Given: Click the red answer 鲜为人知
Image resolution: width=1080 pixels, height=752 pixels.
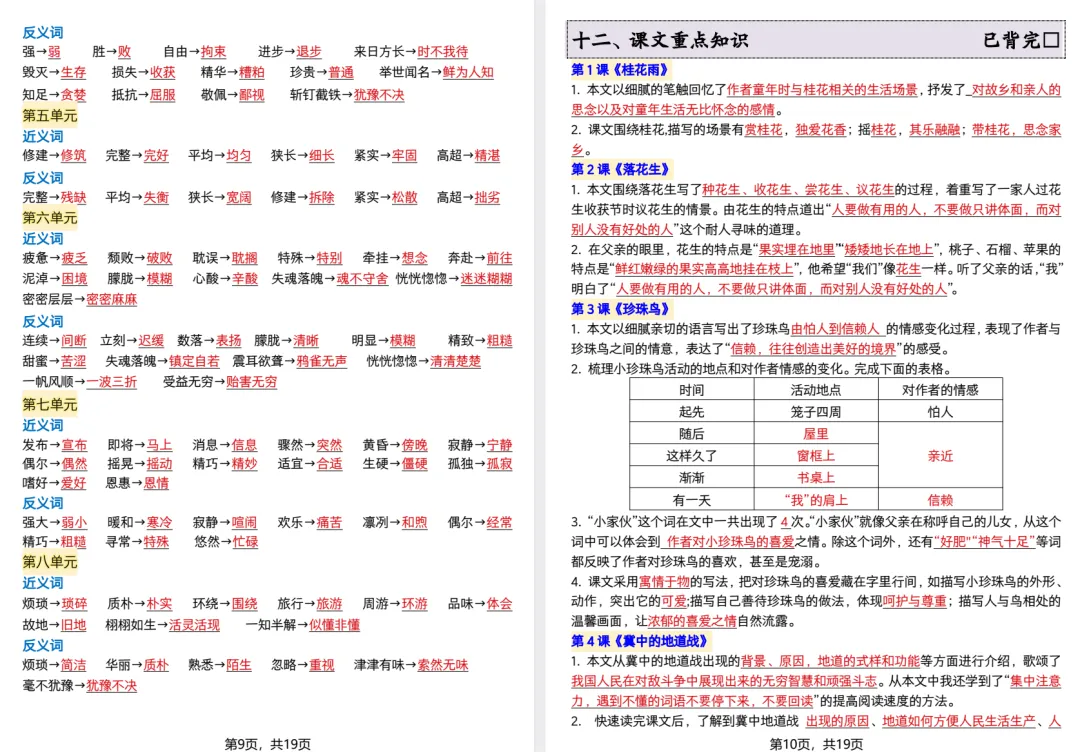Looking at the screenshot, I should click(x=468, y=72).
